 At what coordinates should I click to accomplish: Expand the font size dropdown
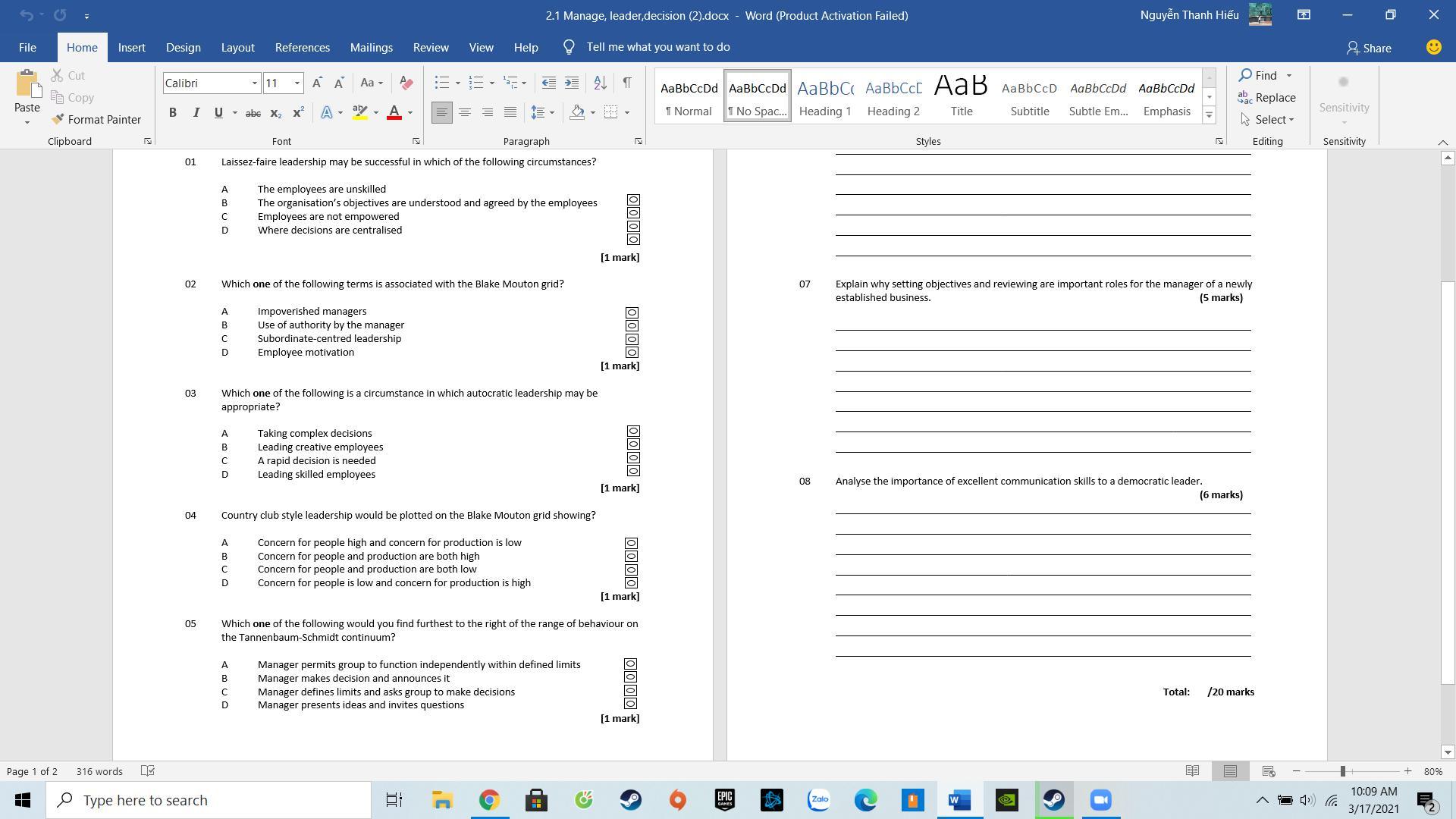tap(297, 83)
